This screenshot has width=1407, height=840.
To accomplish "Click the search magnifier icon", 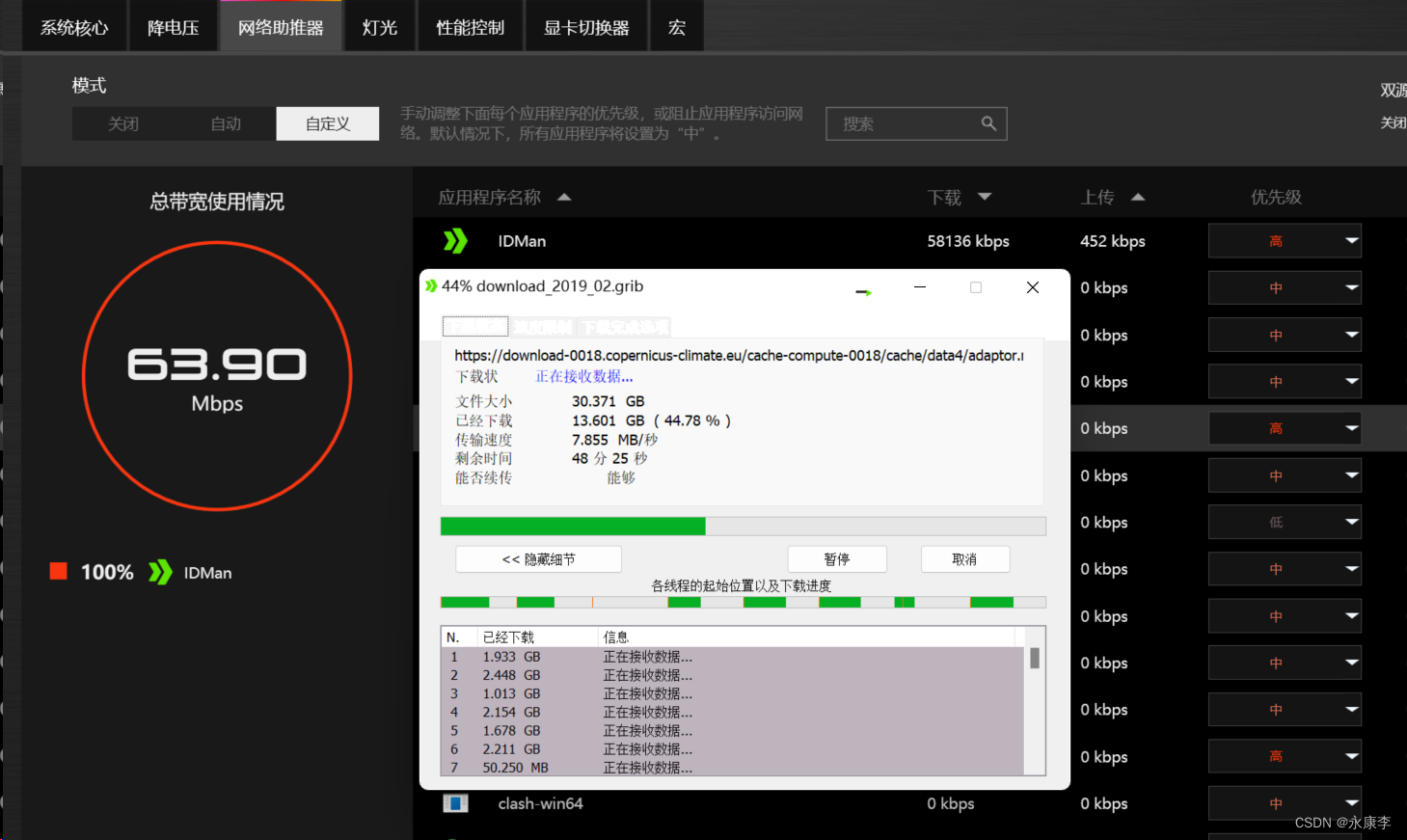I will pyautogui.click(x=988, y=123).
